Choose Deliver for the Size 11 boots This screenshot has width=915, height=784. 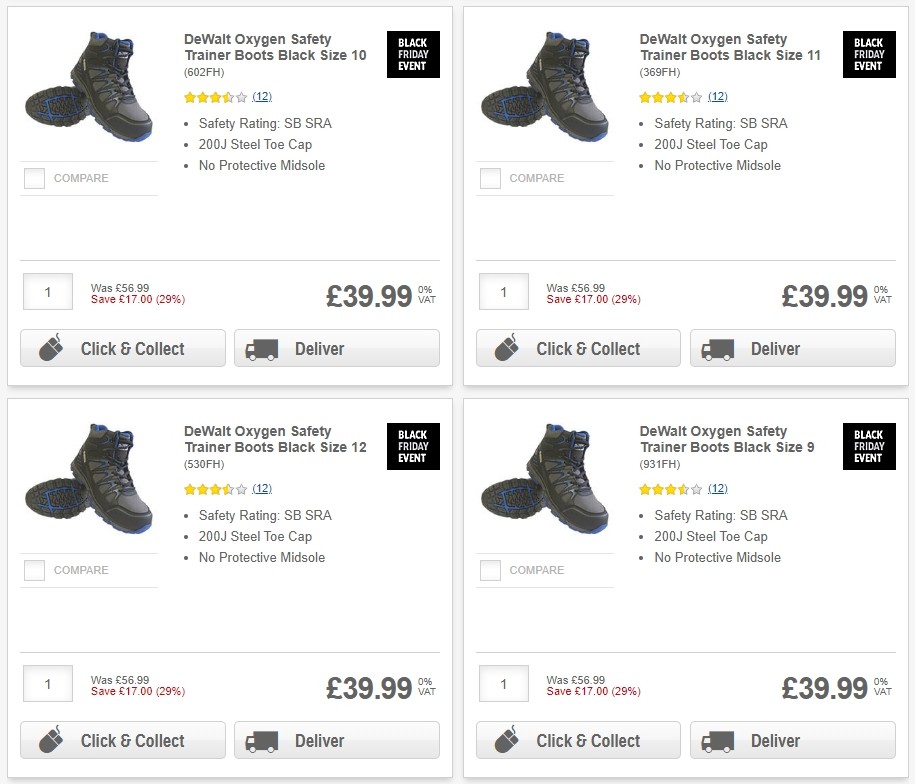coord(792,349)
